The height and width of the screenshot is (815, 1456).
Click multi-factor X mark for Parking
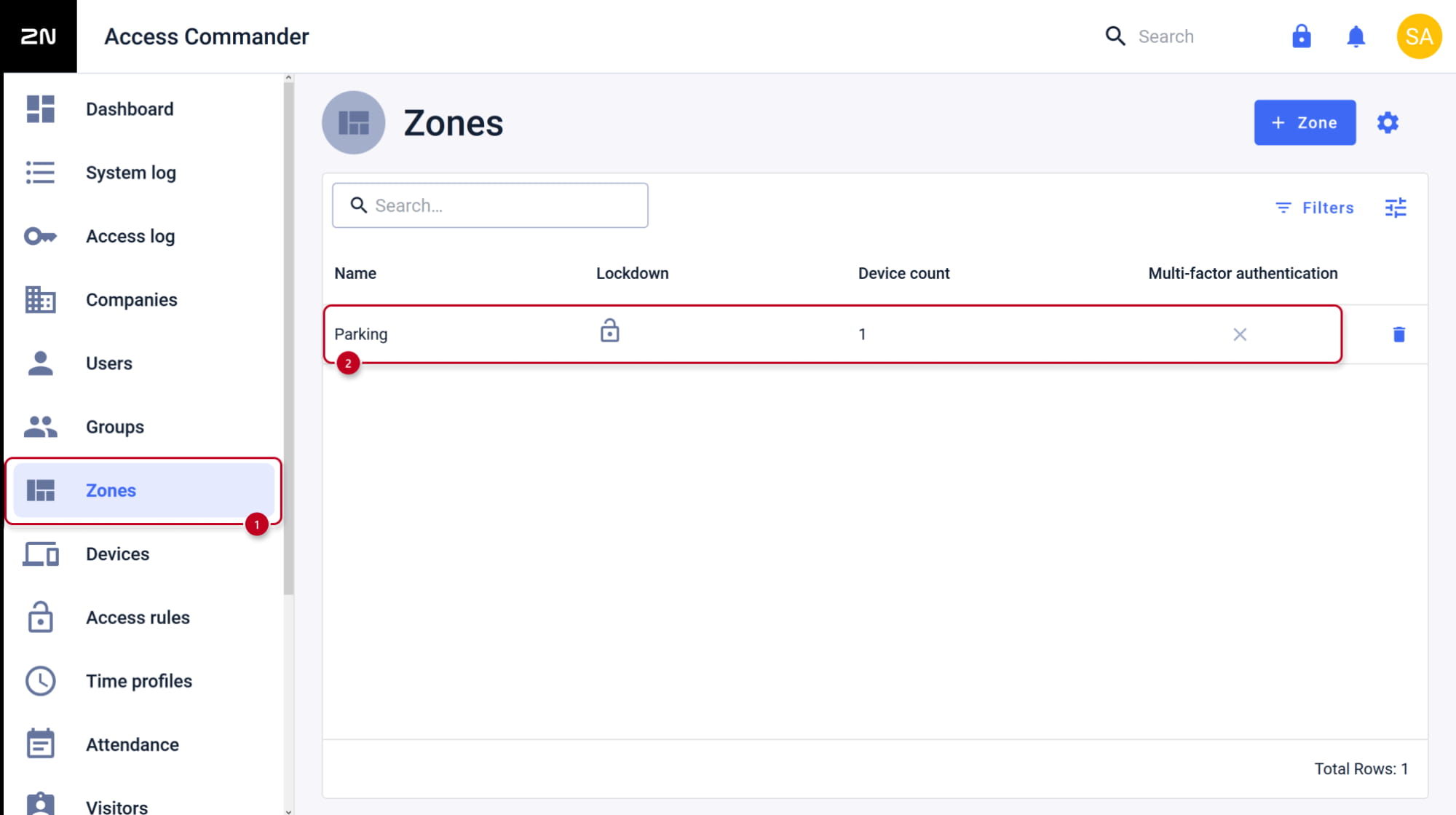pos(1240,334)
